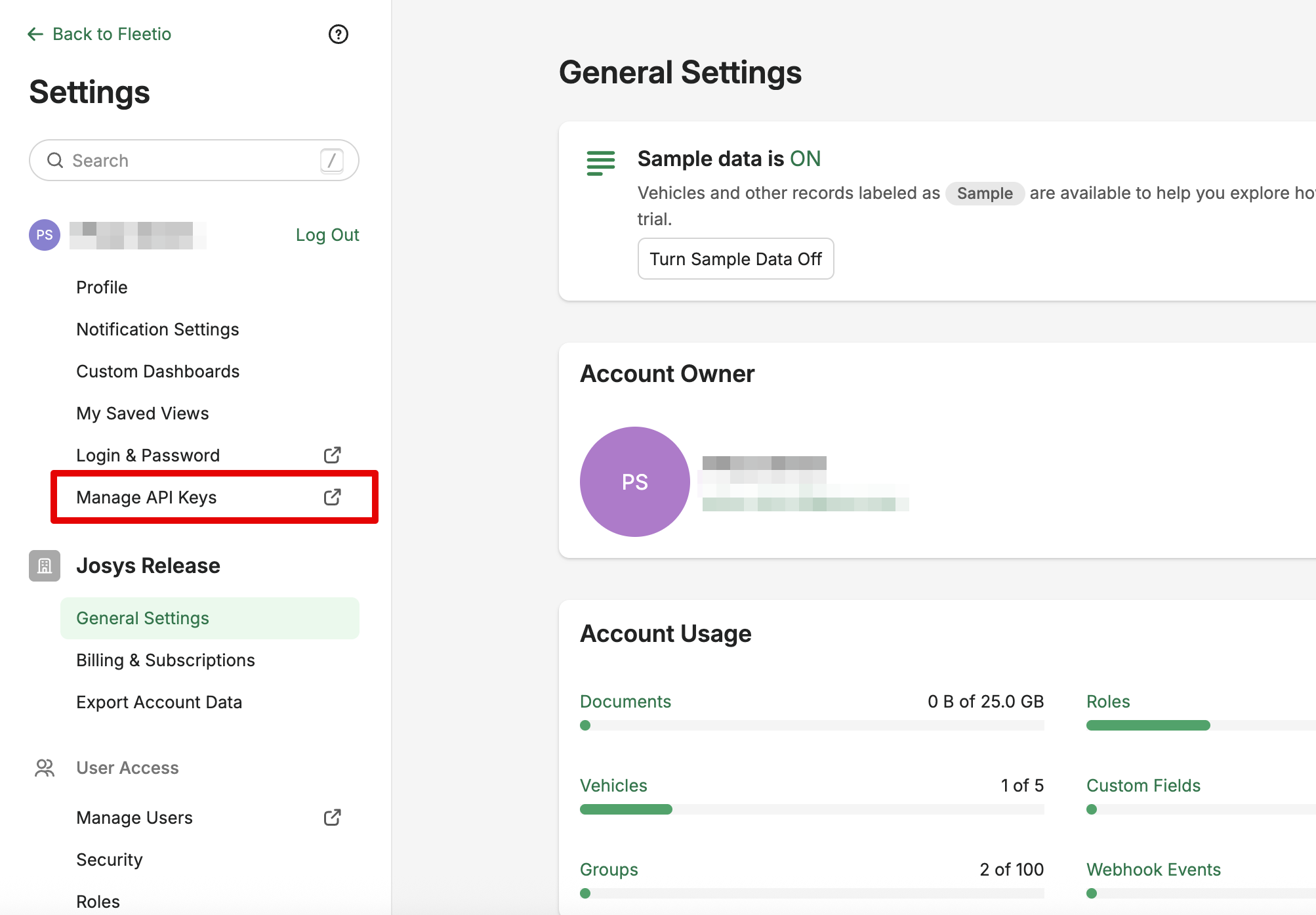The image size is (1316, 915).
Task: Open the Documents usage link
Action: point(625,702)
